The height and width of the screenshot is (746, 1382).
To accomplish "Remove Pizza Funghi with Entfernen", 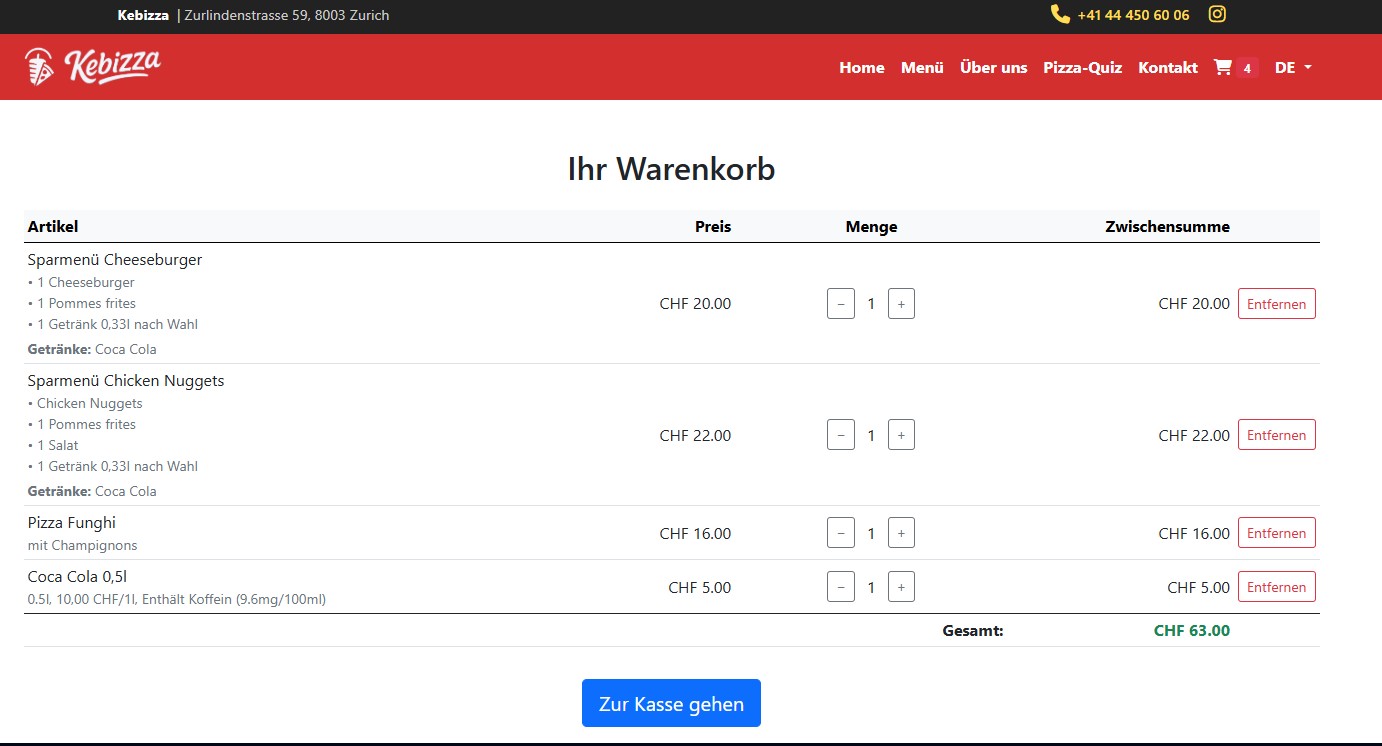I will [1276, 533].
